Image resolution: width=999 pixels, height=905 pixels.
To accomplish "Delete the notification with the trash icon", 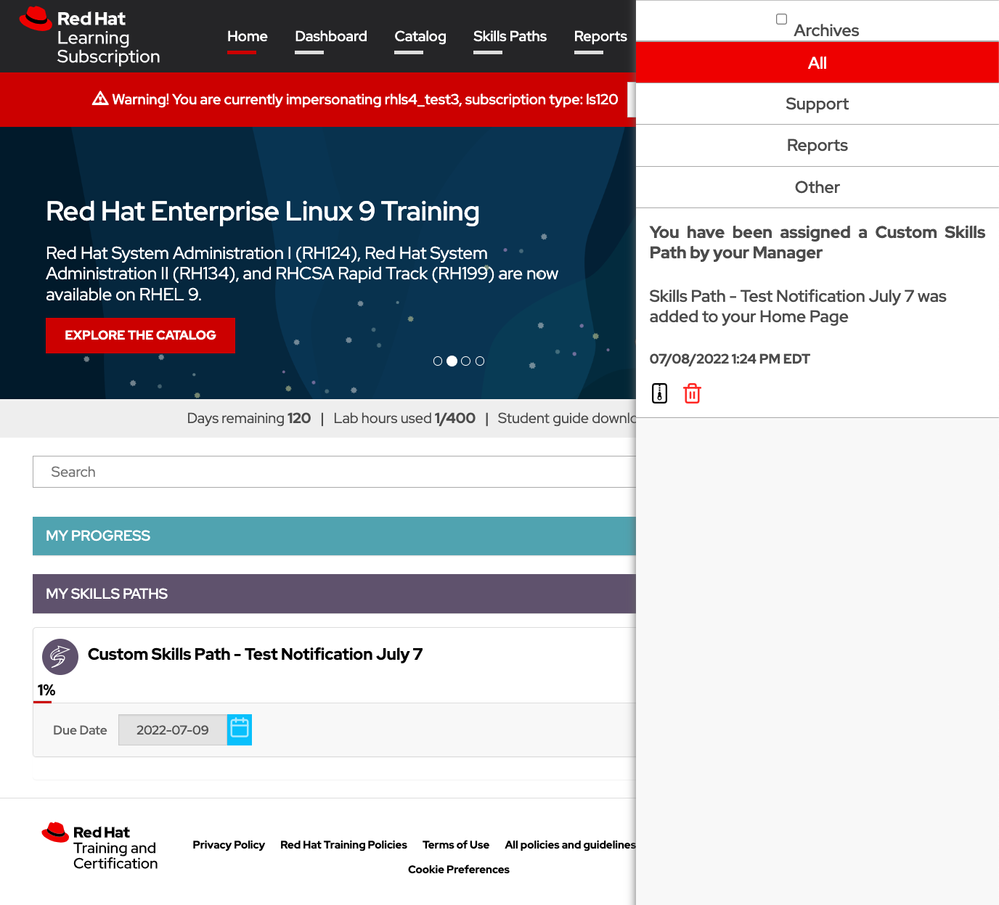I will pos(692,393).
